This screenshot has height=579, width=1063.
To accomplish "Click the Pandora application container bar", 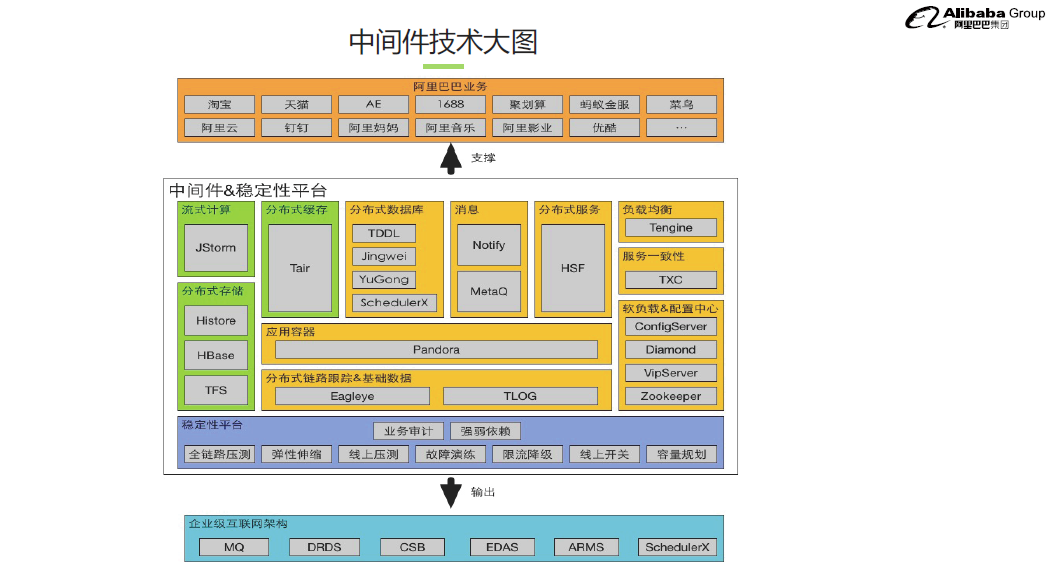I will point(436,350).
